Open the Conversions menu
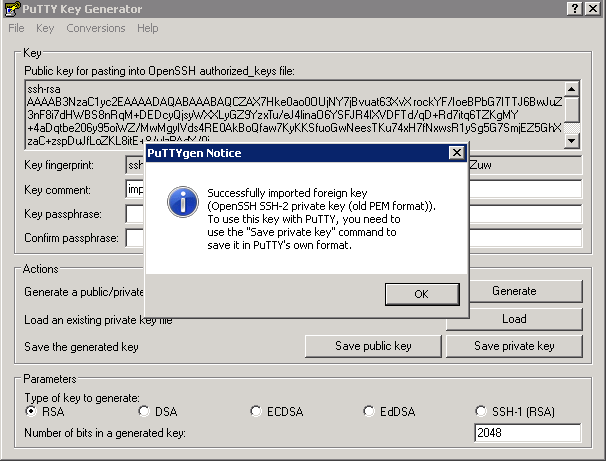The height and width of the screenshot is (462, 606). click(x=96, y=28)
